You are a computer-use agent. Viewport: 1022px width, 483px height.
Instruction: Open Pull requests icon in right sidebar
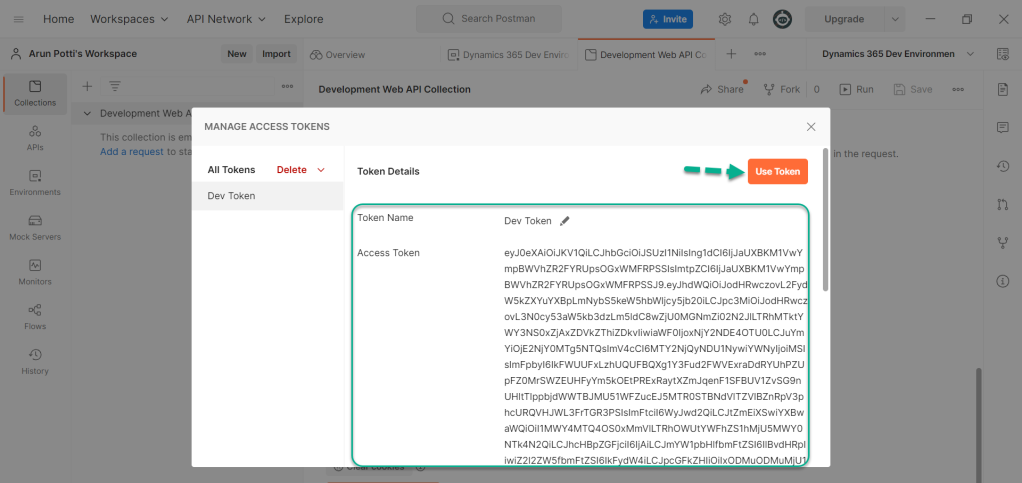pyautogui.click(x=1002, y=204)
